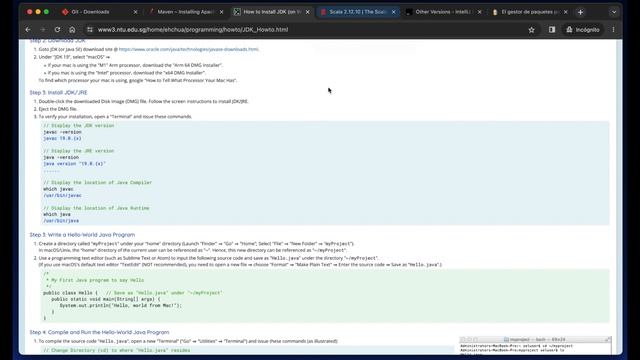Click the 'Eject the DMG file' step
The width and height of the screenshot is (640, 360).
coord(58,109)
